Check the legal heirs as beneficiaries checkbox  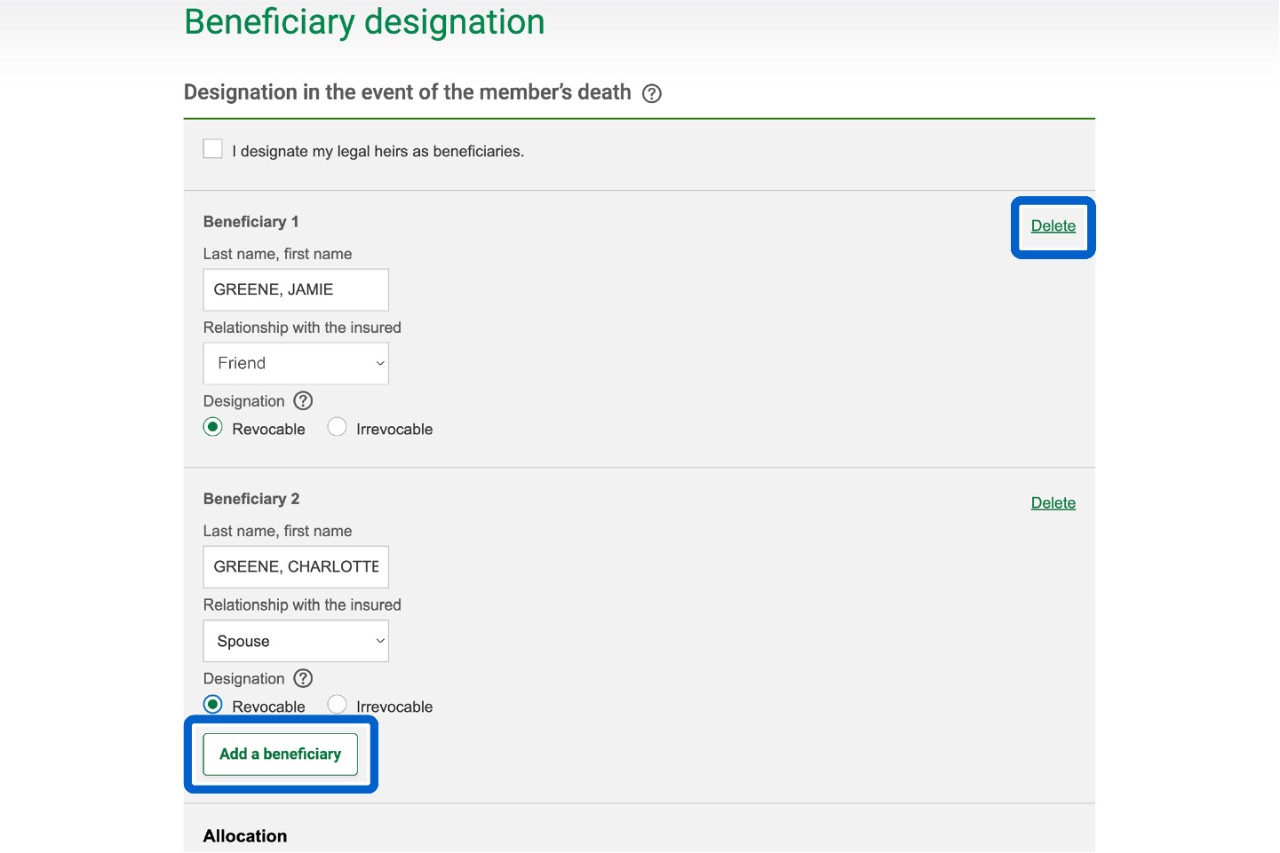coord(213,150)
